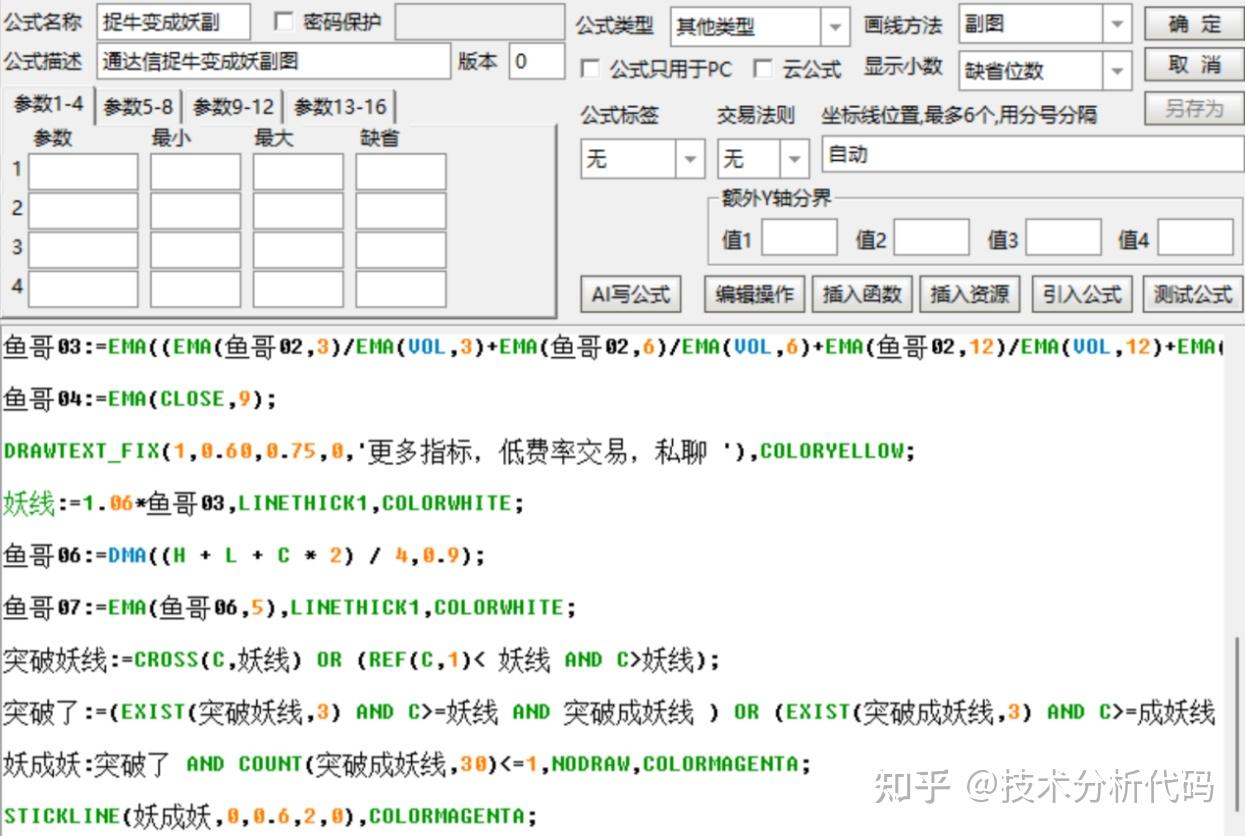Click row 1 参数 name cell
The height and width of the screenshot is (837, 1246).
(x=83, y=172)
